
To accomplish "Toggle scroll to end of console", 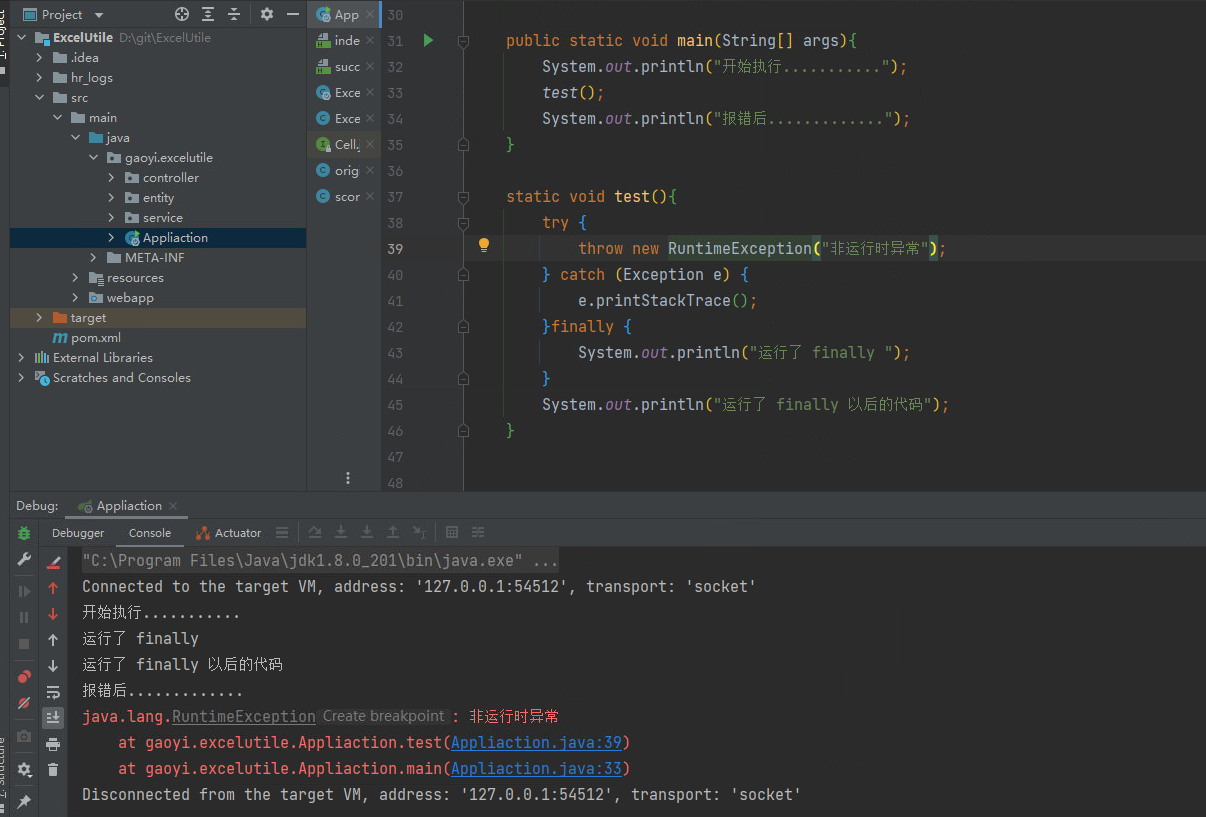I will pyautogui.click(x=53, y=718).
